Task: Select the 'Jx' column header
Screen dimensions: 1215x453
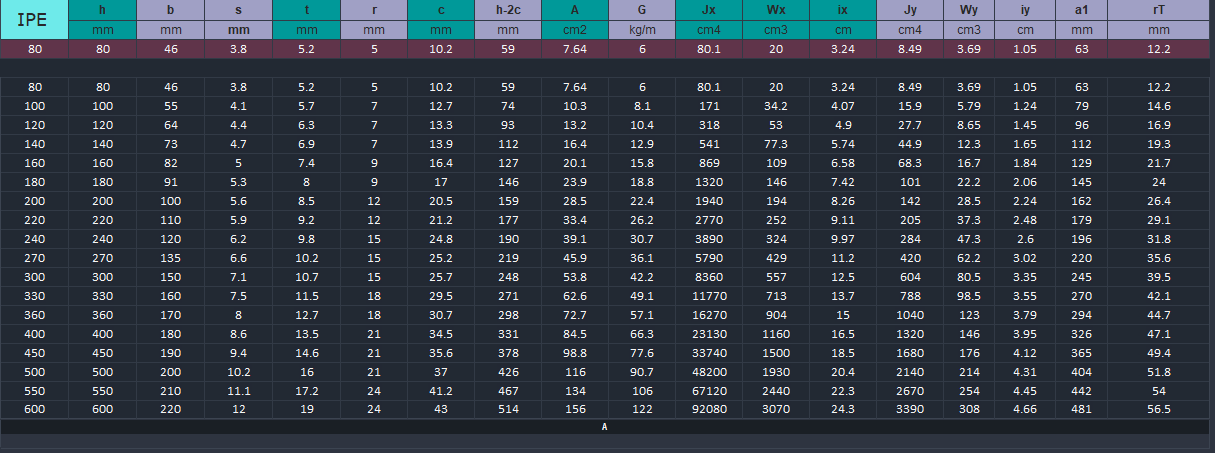Action: pos(709,10)
